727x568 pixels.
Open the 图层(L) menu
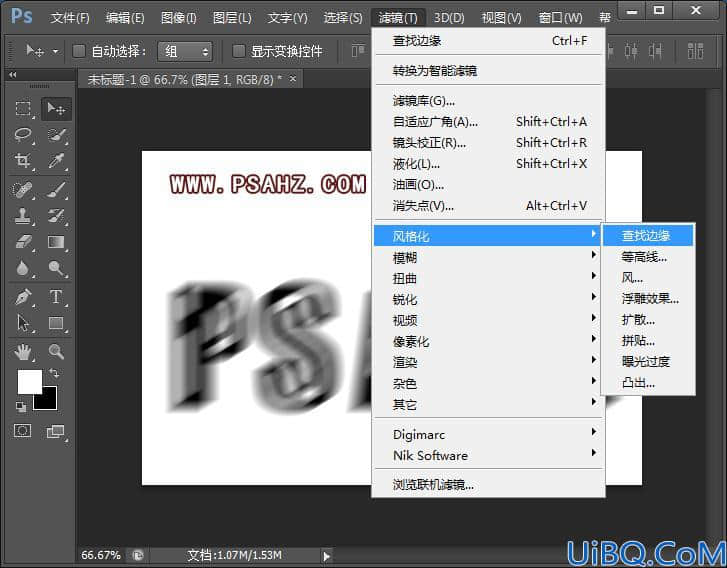coord(232,18)
